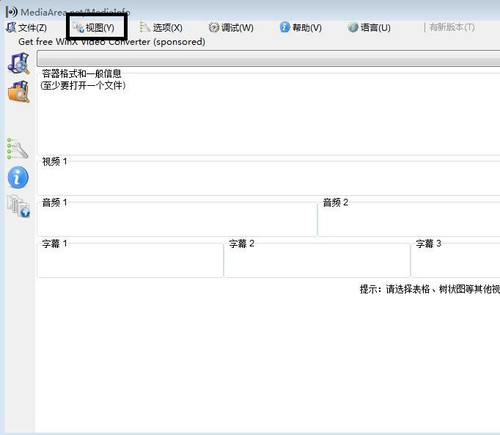The width and height of the screenshot is (500, 435).
Task: Click the 容器格式和一般信息 group heading
Action: coord(82,73)
